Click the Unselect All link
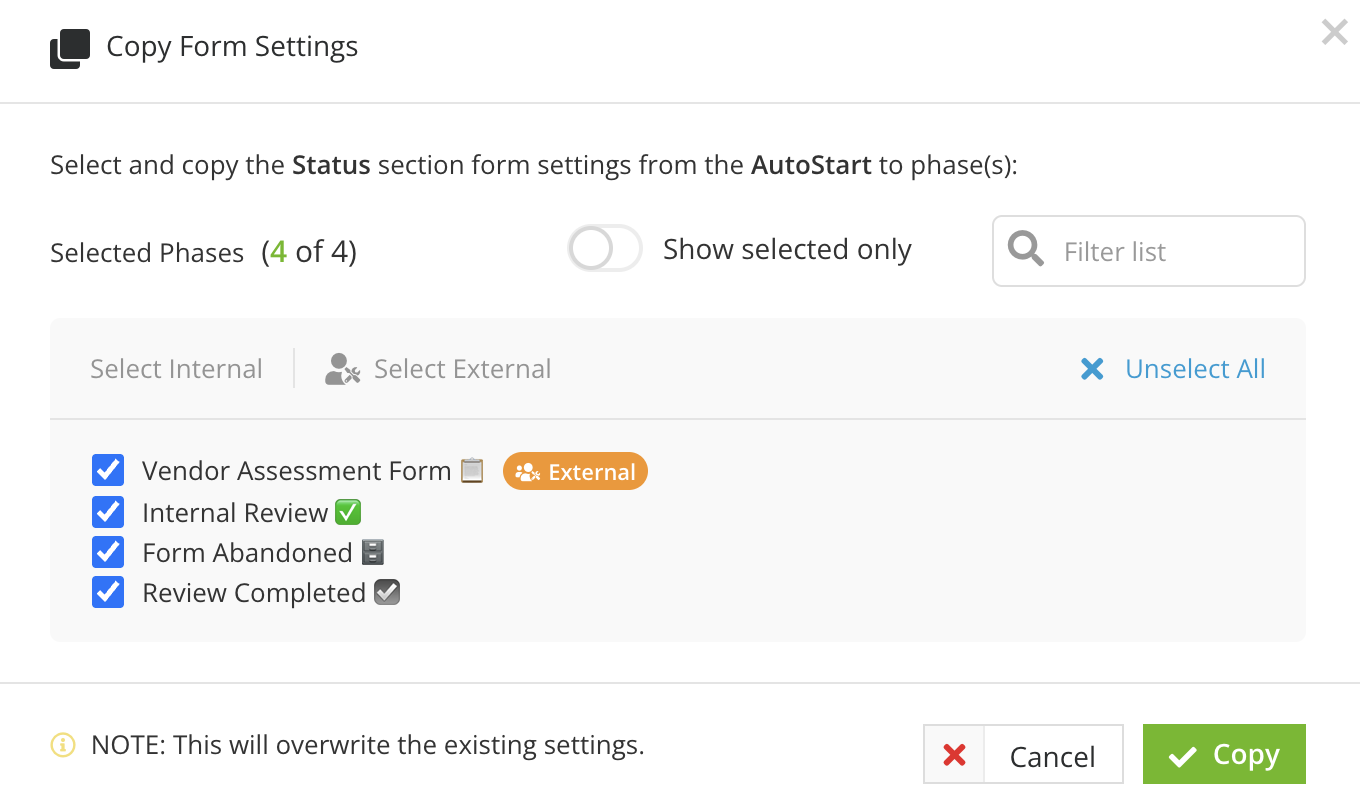 (x=1195, y=368)
